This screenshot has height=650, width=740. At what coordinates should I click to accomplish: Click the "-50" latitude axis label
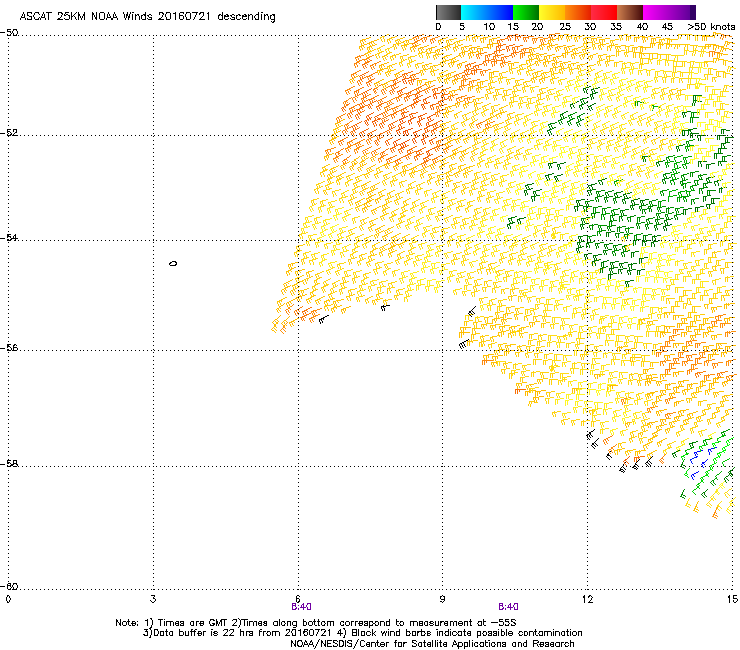pyautogui.click(x=10, y=33)
